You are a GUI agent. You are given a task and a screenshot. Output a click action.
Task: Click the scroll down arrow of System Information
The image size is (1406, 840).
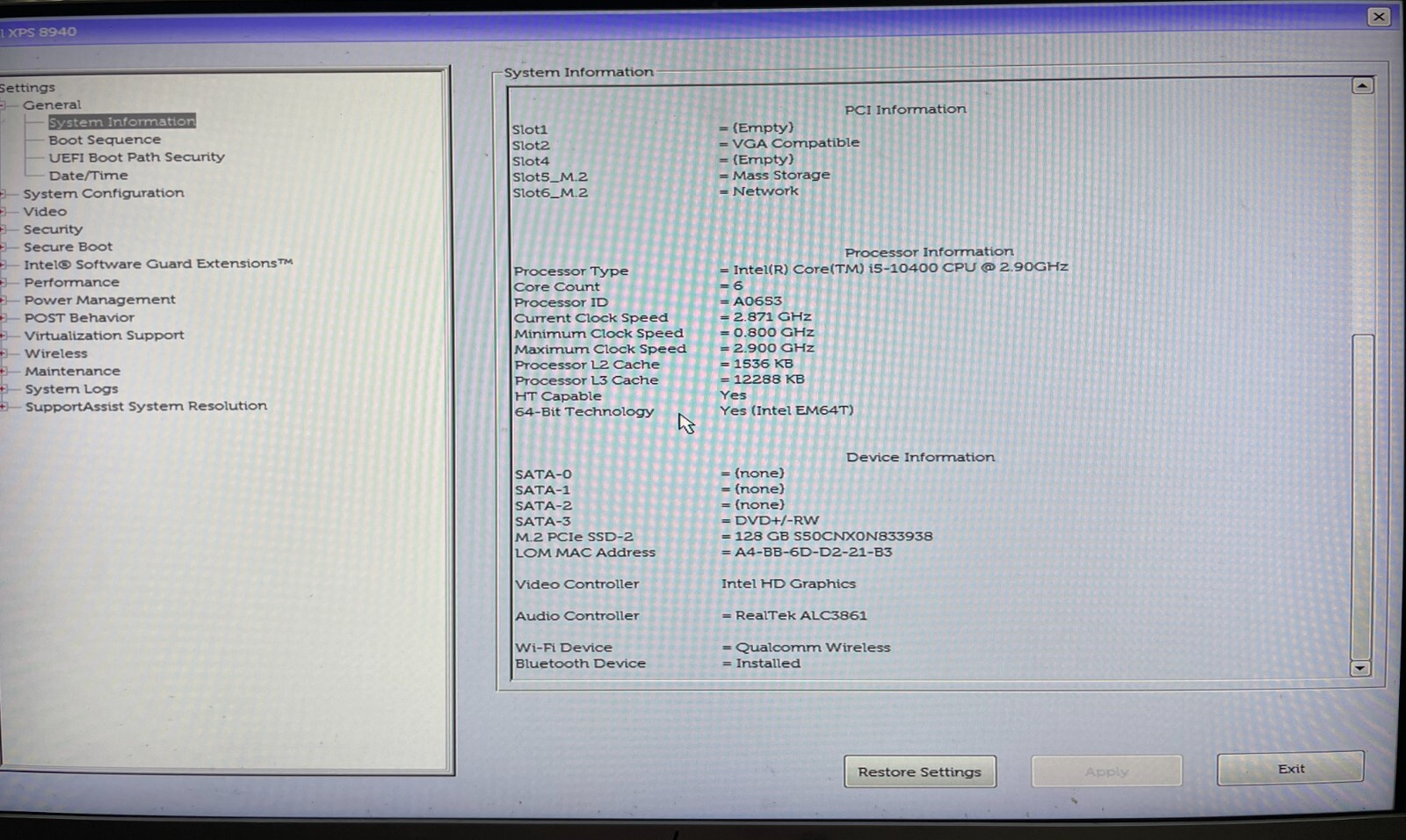click(1360, 669)
